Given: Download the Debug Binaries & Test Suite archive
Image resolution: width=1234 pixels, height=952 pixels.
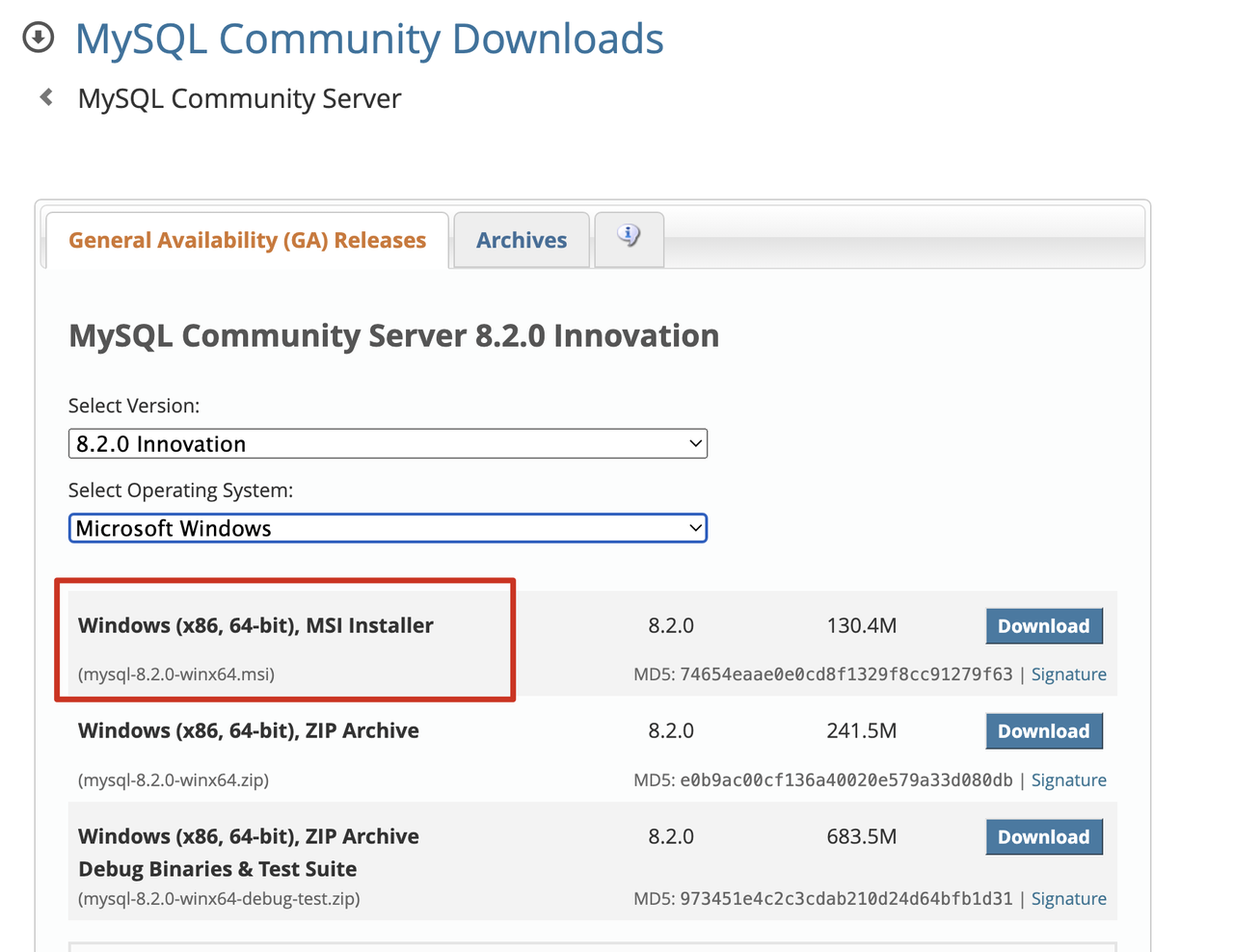Looking at the screenshot, I should [x=1044, y=836].
